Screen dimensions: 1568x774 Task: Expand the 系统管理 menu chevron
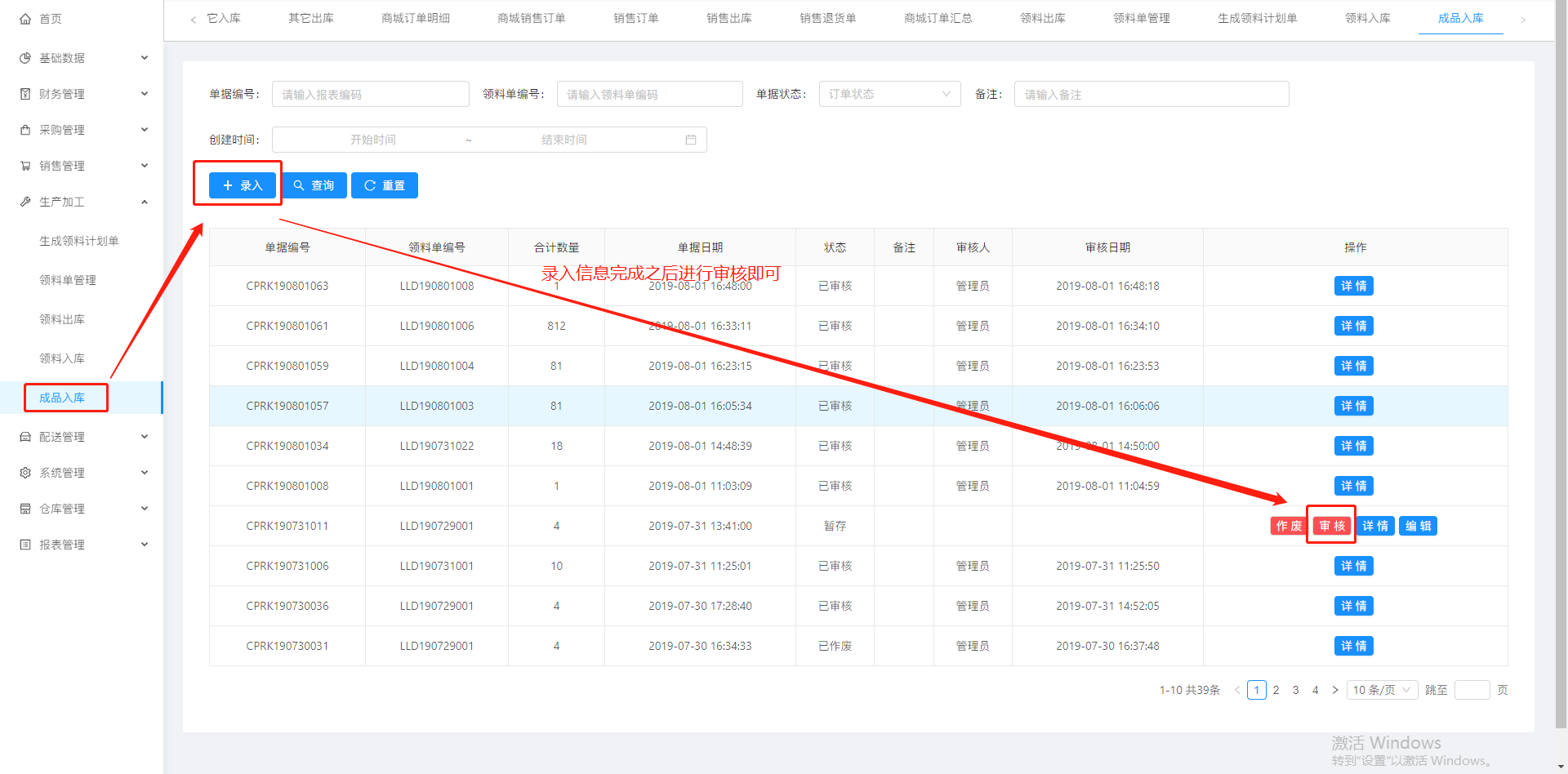(145, 473)
